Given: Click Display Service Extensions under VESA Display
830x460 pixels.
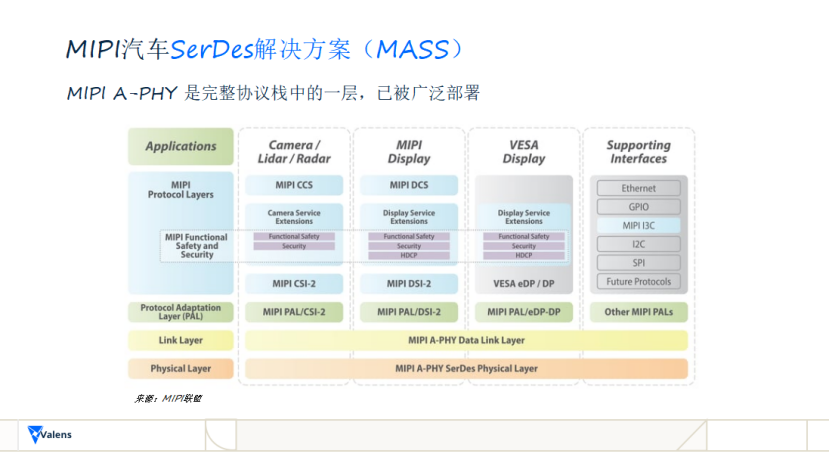Looking at the screenshot, I should [524, 217].
